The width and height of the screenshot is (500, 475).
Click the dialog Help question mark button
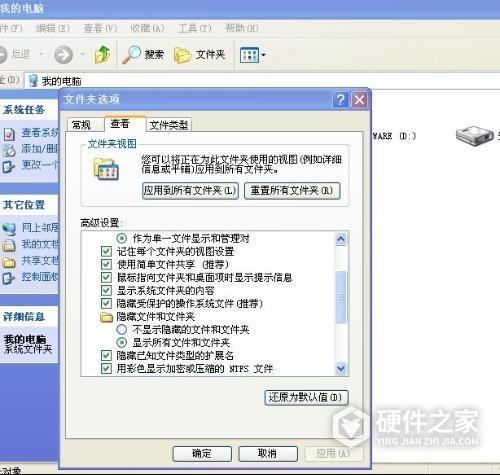click(340, 99)
